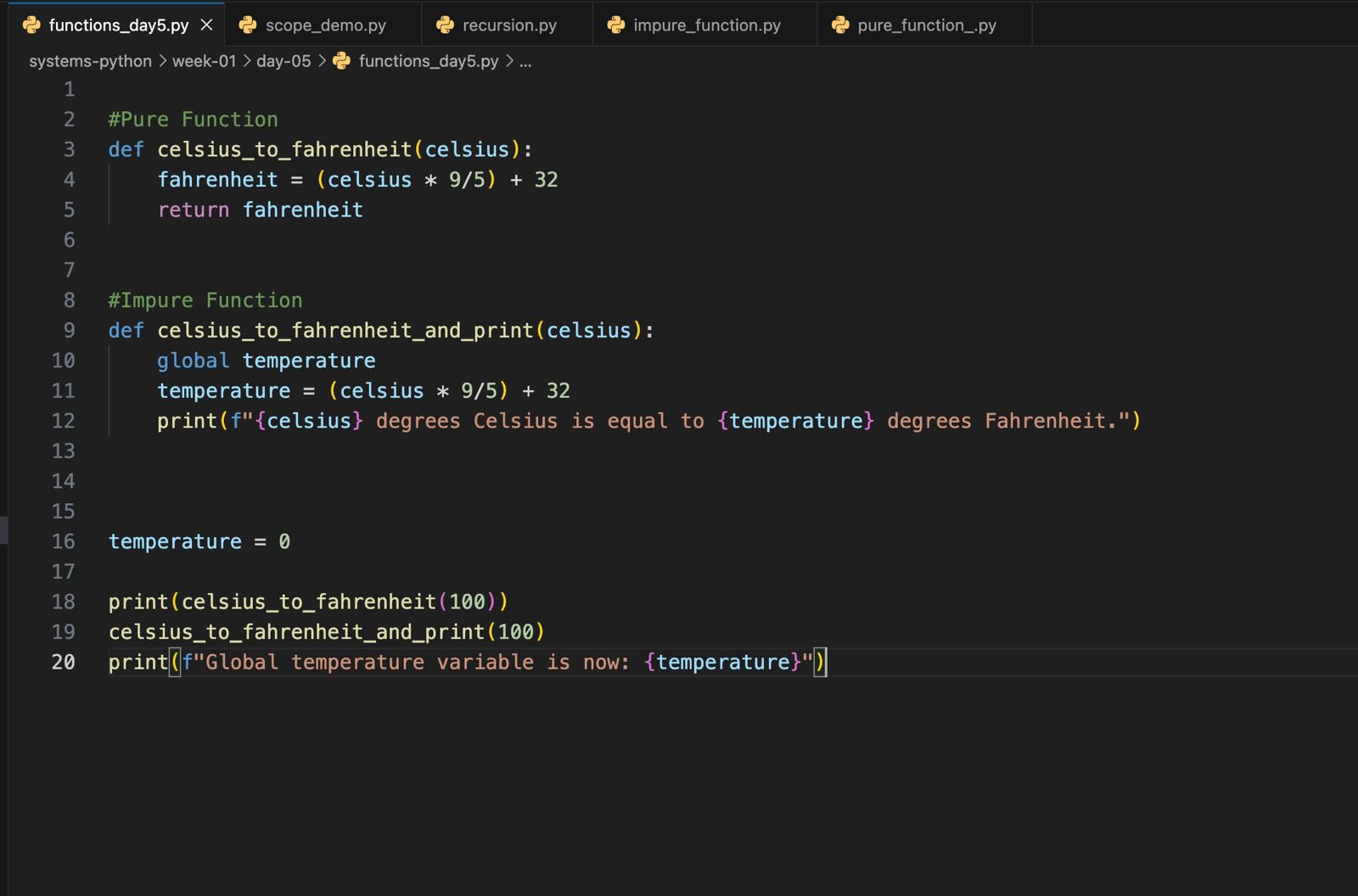Screen dimensions: 1358x896
Task: Expand the week-01 breadcrumb segment
Action: click(x=204, y=61)
